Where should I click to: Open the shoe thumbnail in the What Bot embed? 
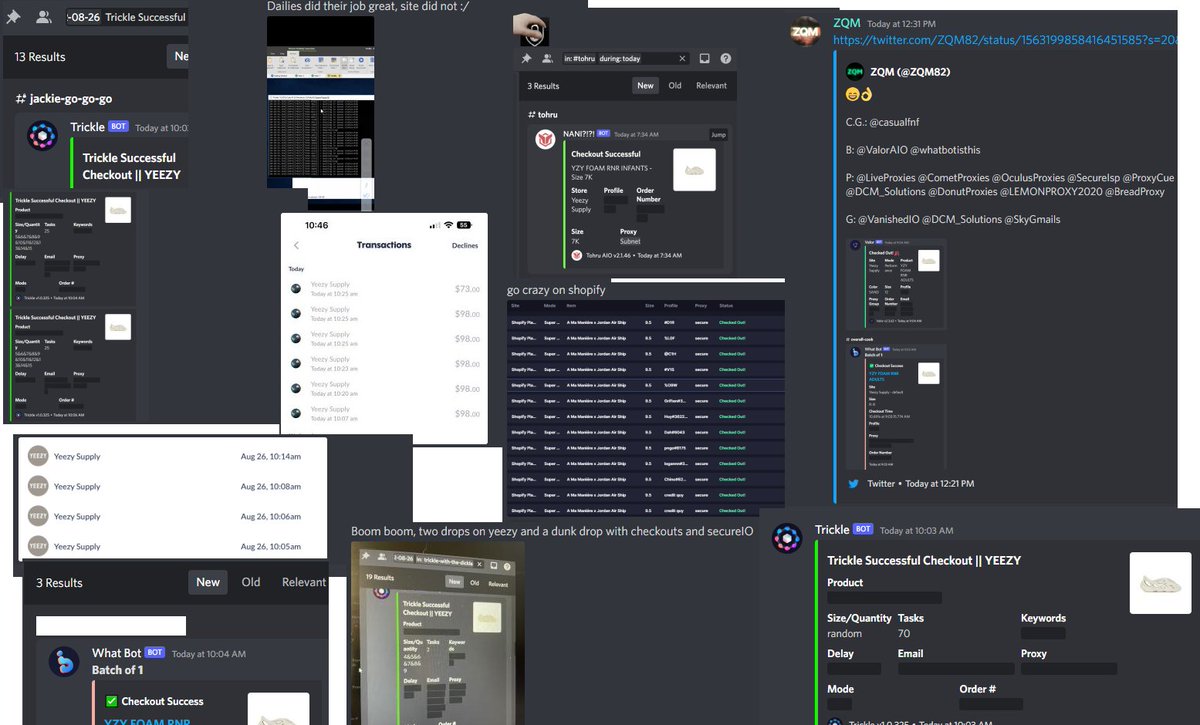click(x=278, y=708)
